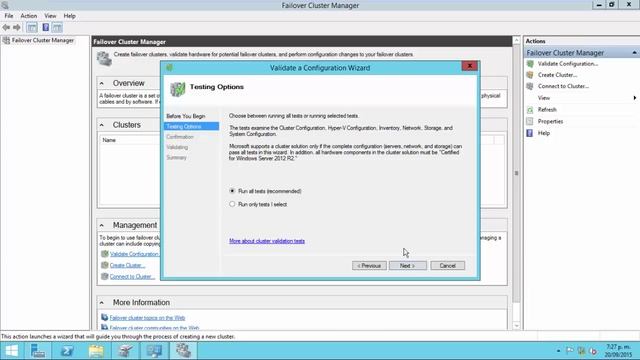Click the 'Connect to Cluster...' link under Management
Image resolution: width=640 pixels, height=360 pixels.
point(133,277)
